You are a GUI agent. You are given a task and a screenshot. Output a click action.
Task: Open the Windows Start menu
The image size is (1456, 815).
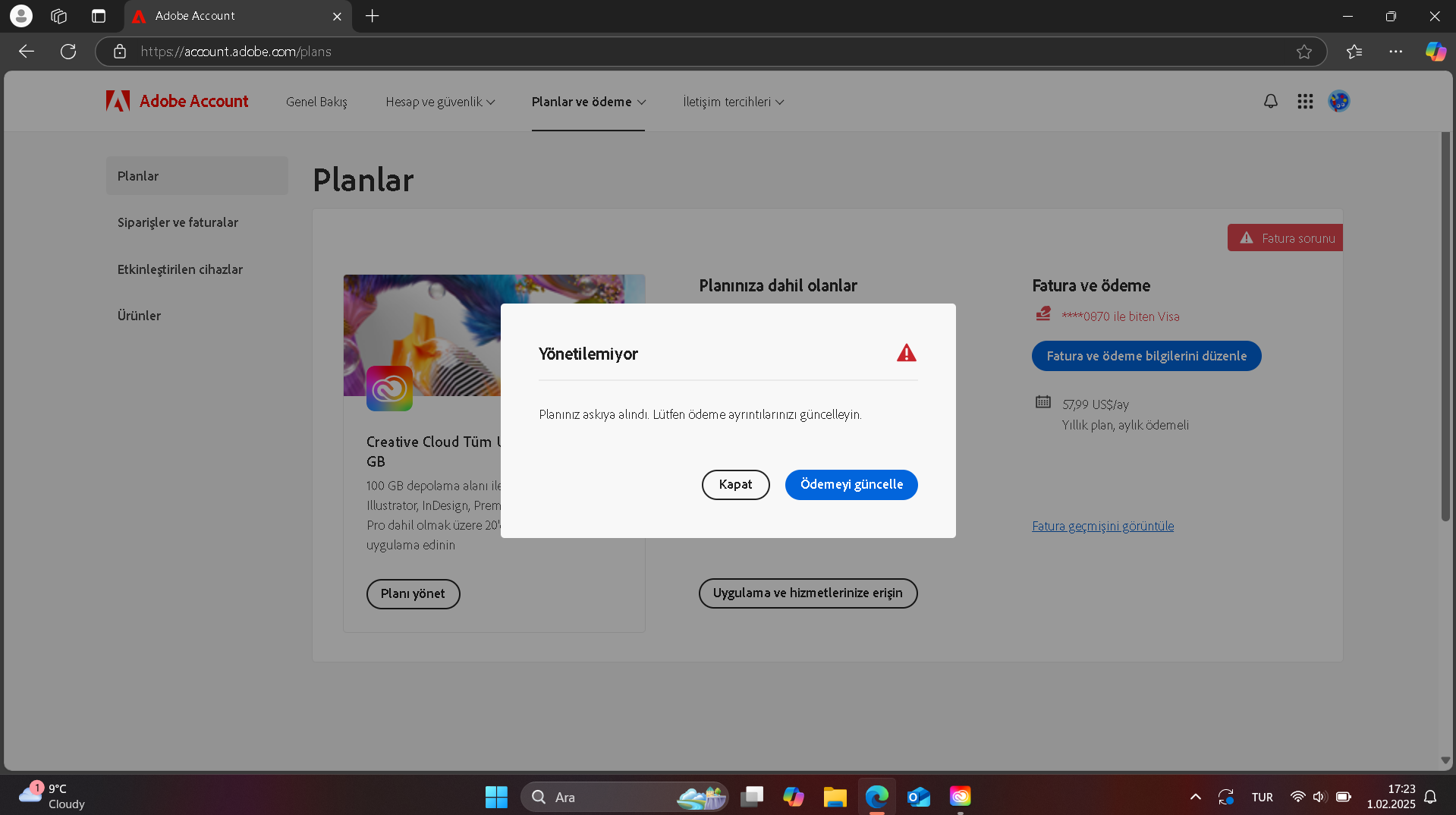496,797
